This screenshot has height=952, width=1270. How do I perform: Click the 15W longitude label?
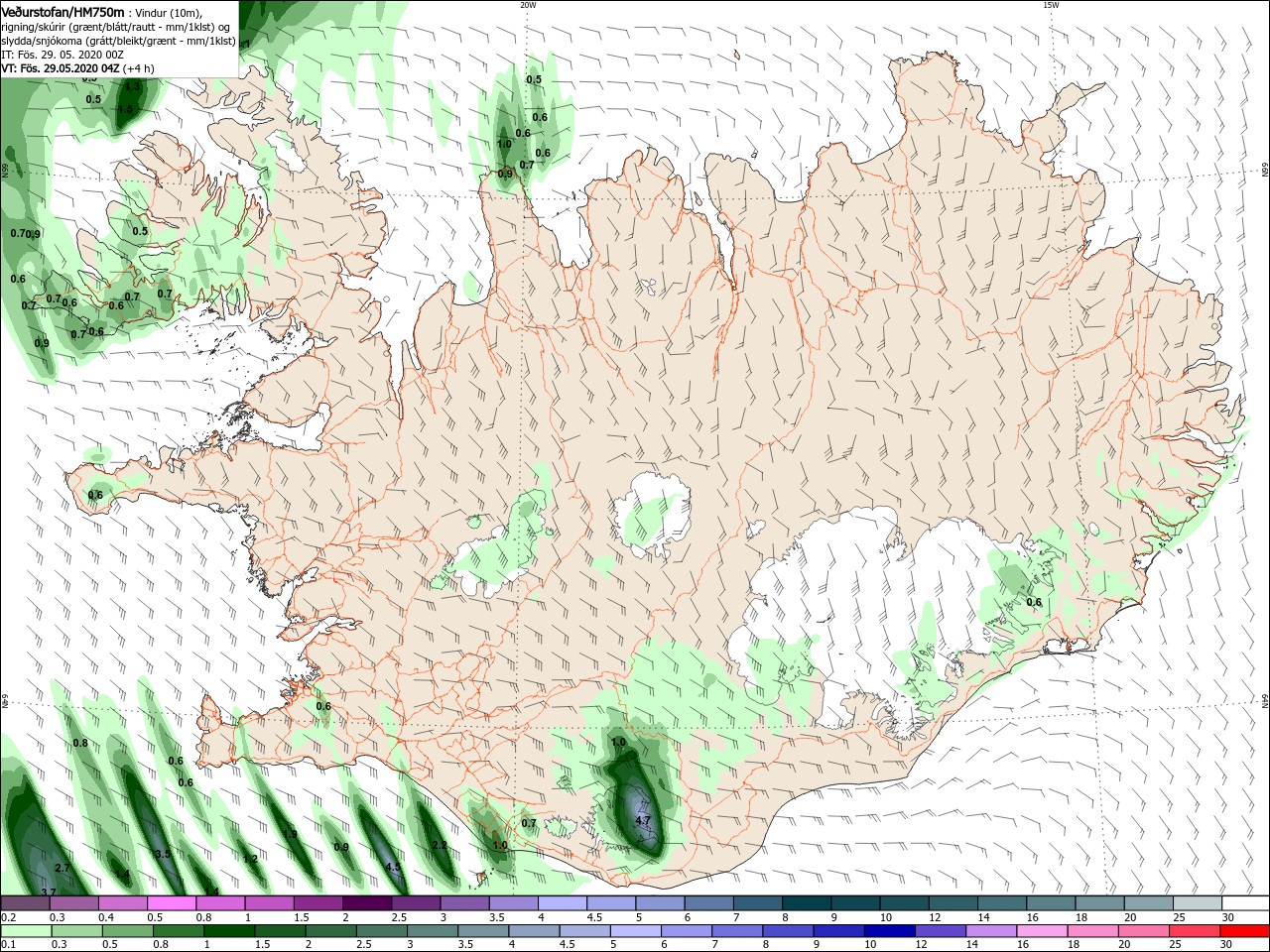tap(1050, 4)
